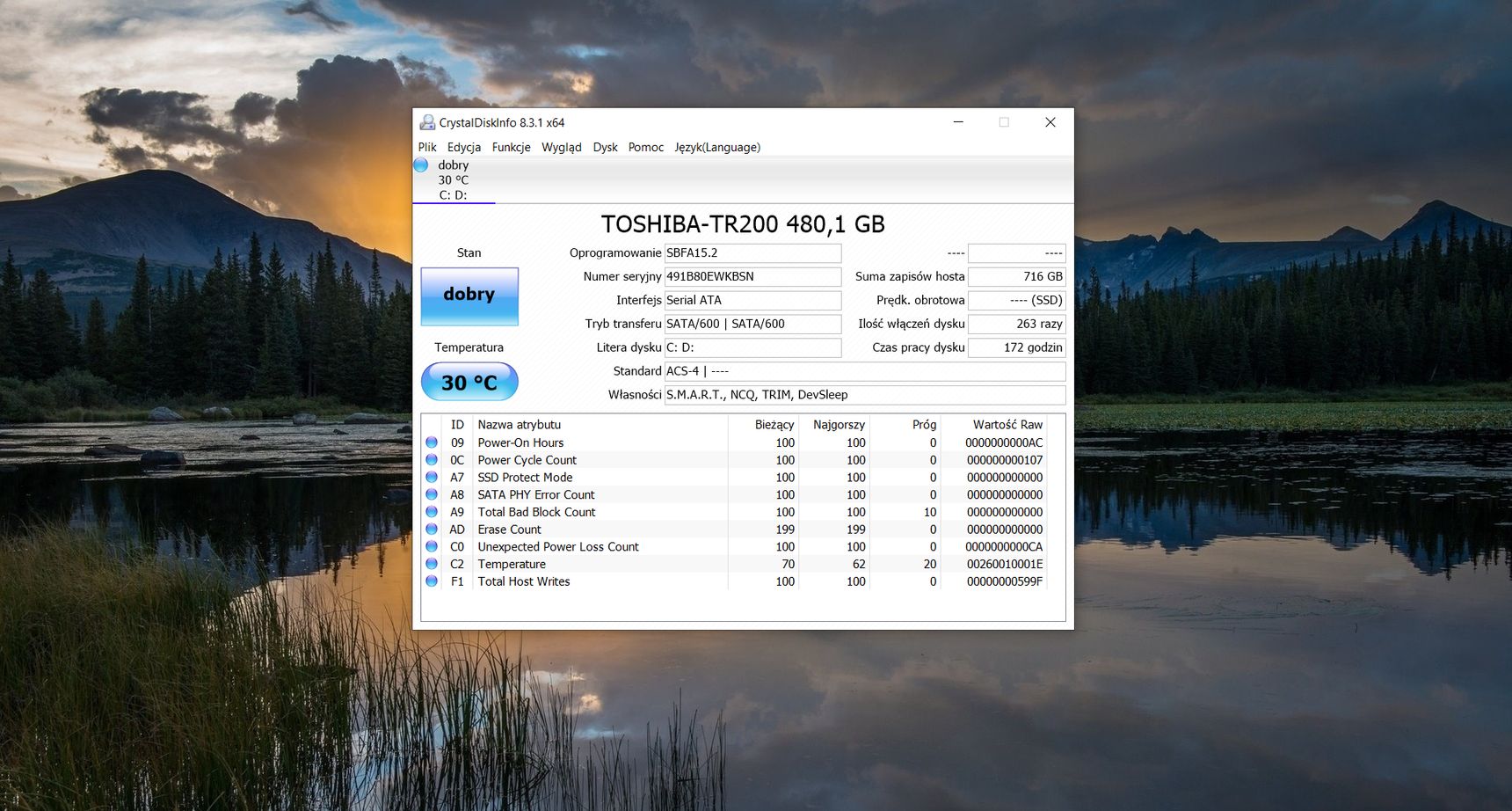Click status orb for Total Host Writes row

432,581
